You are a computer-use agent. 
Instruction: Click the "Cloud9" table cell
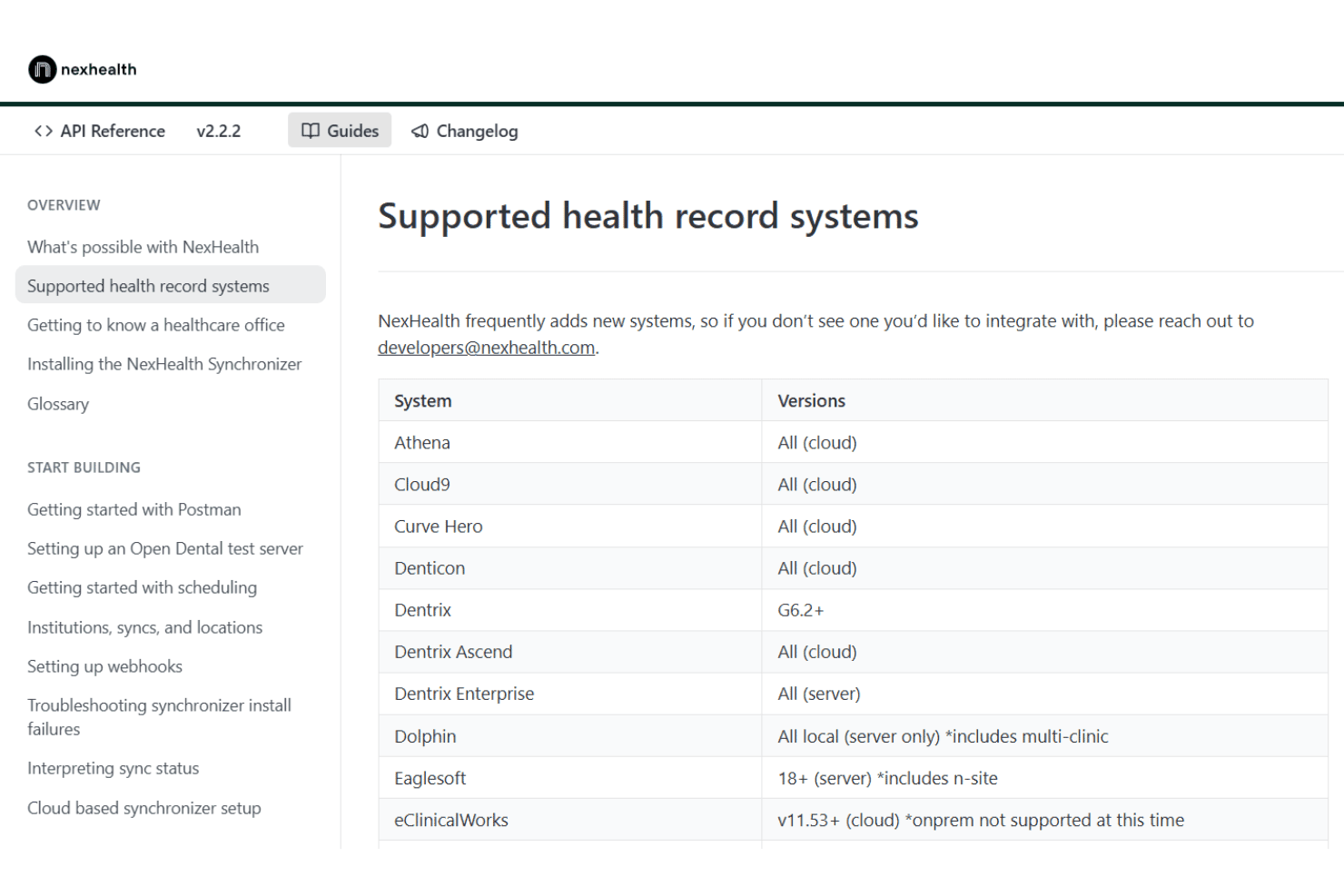point(570,484)
